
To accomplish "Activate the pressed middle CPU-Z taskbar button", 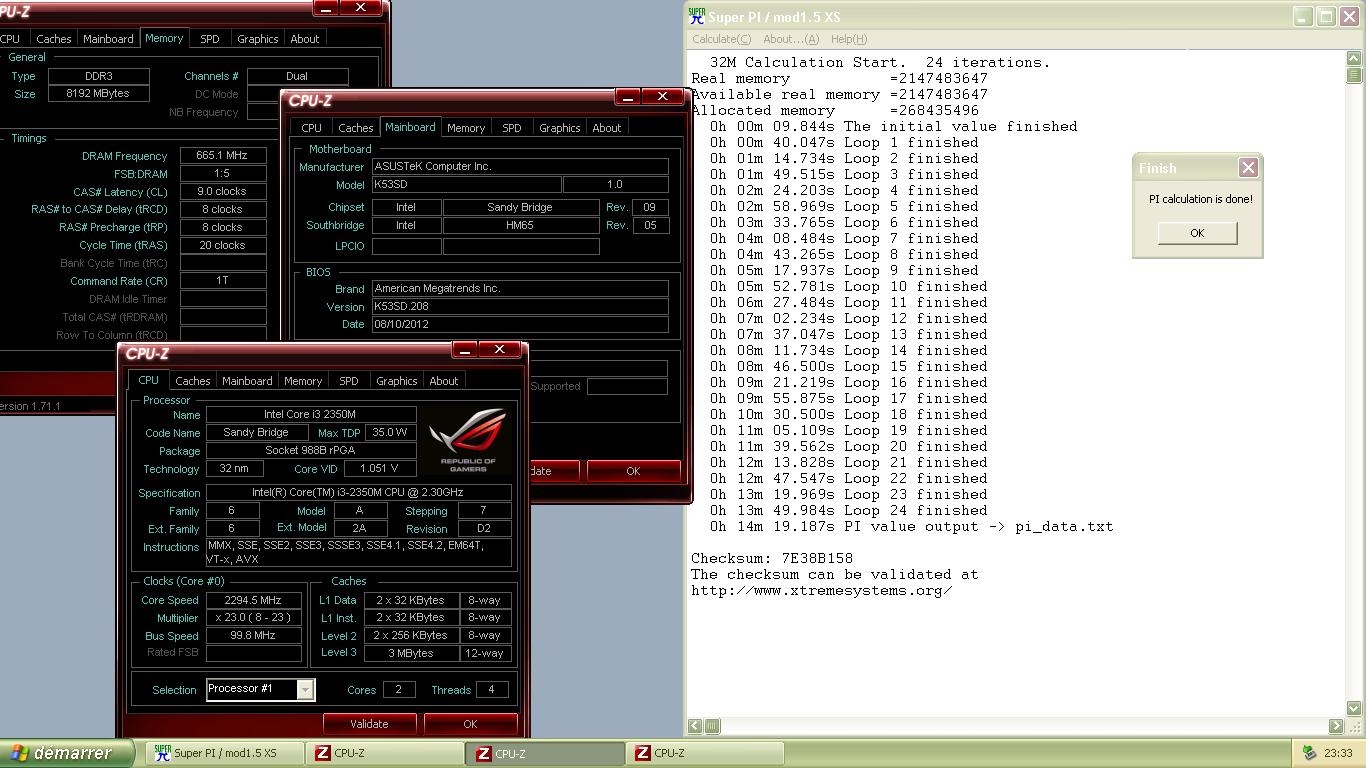I will click(546, 753).
